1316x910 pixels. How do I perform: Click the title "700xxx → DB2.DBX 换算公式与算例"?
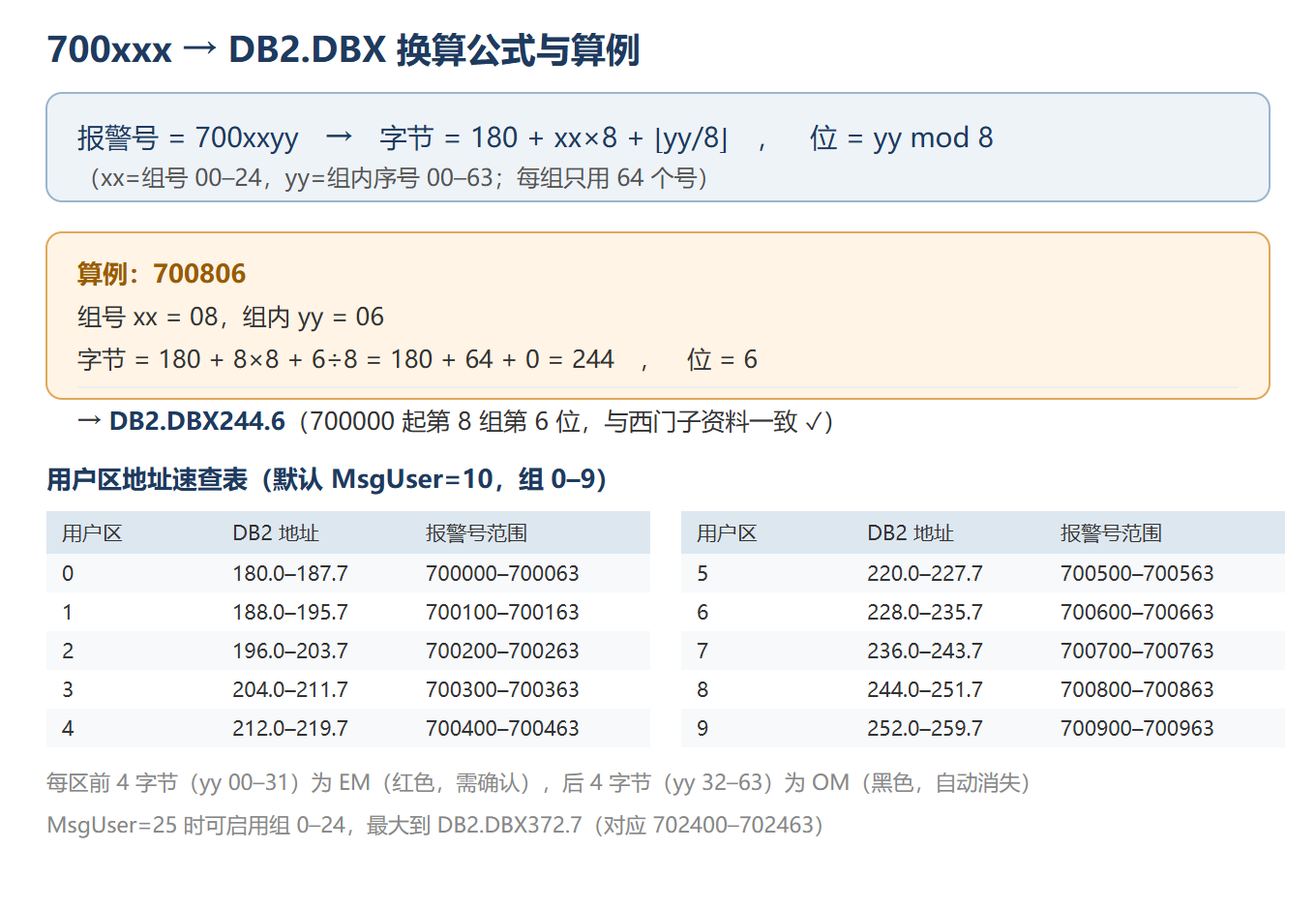[x=344, y=49]
